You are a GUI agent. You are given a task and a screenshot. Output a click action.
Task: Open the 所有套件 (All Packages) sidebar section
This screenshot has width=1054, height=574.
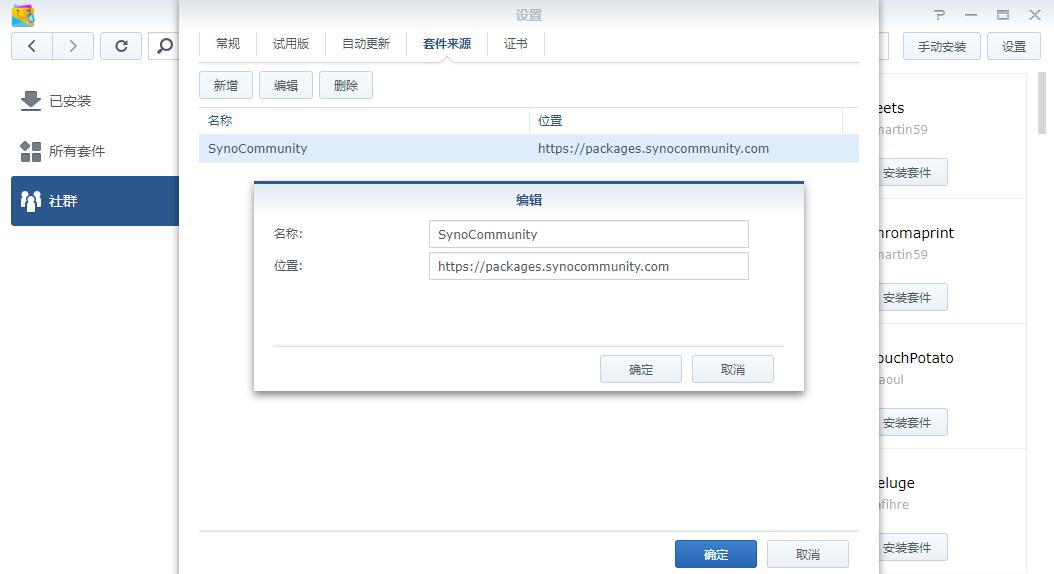pyautogui.click(x=95, y=151)
